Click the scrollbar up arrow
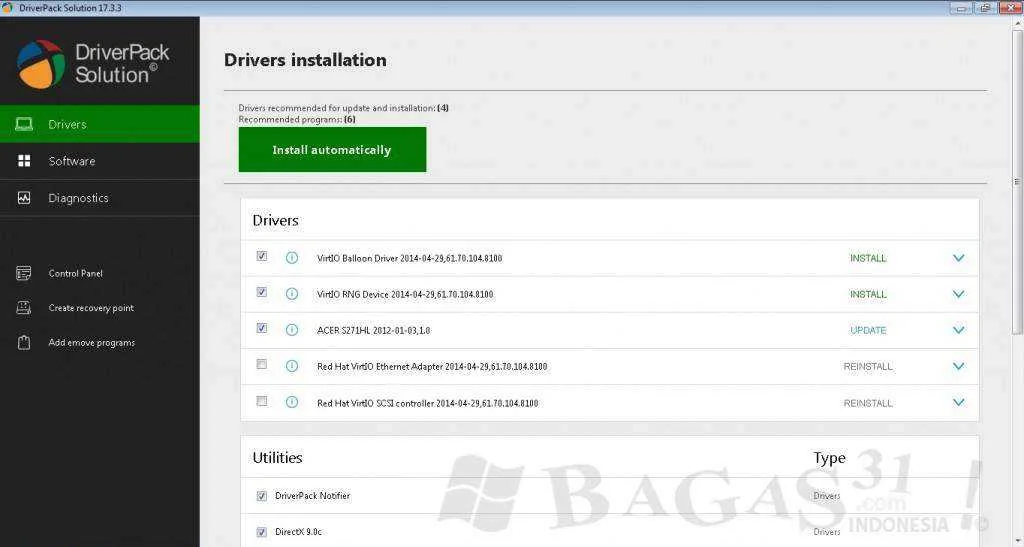The height and width of the screenshot is (547, 1024). [x=1017, y=23]
